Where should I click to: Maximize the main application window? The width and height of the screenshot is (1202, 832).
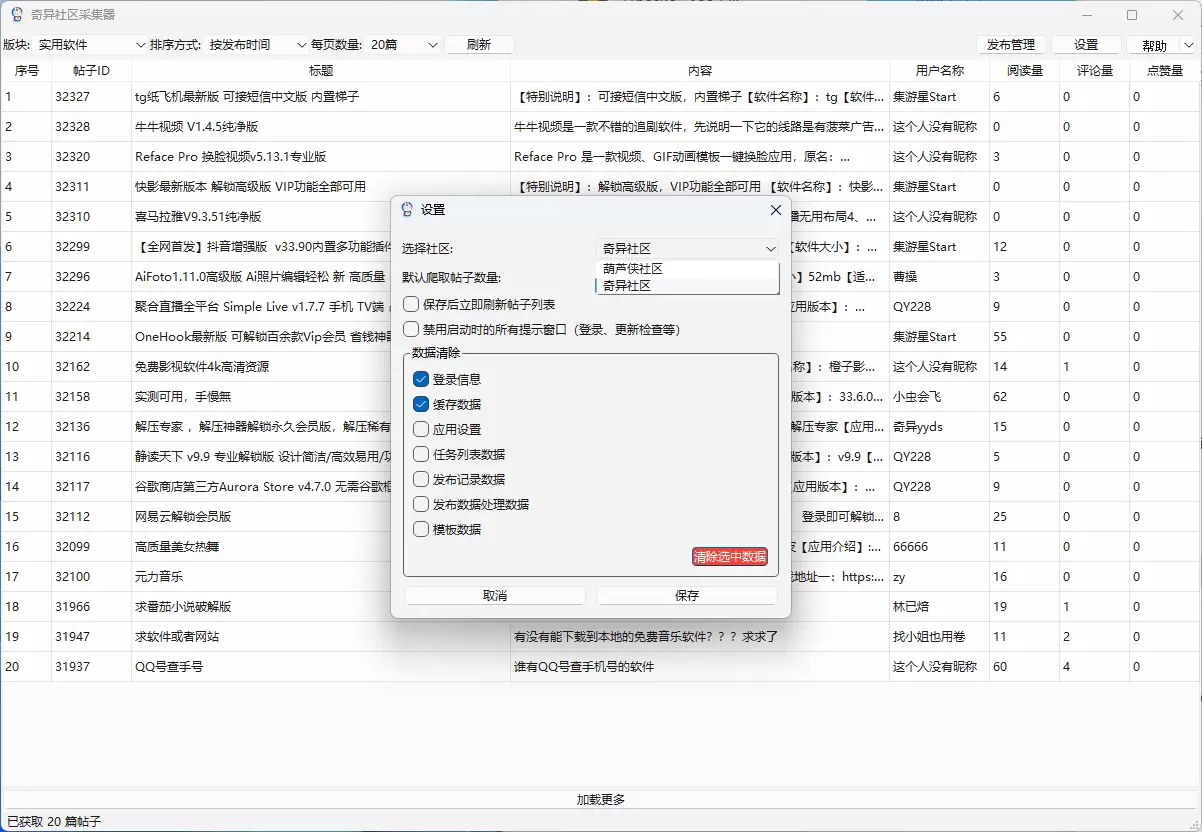(x=1132, y=15)
